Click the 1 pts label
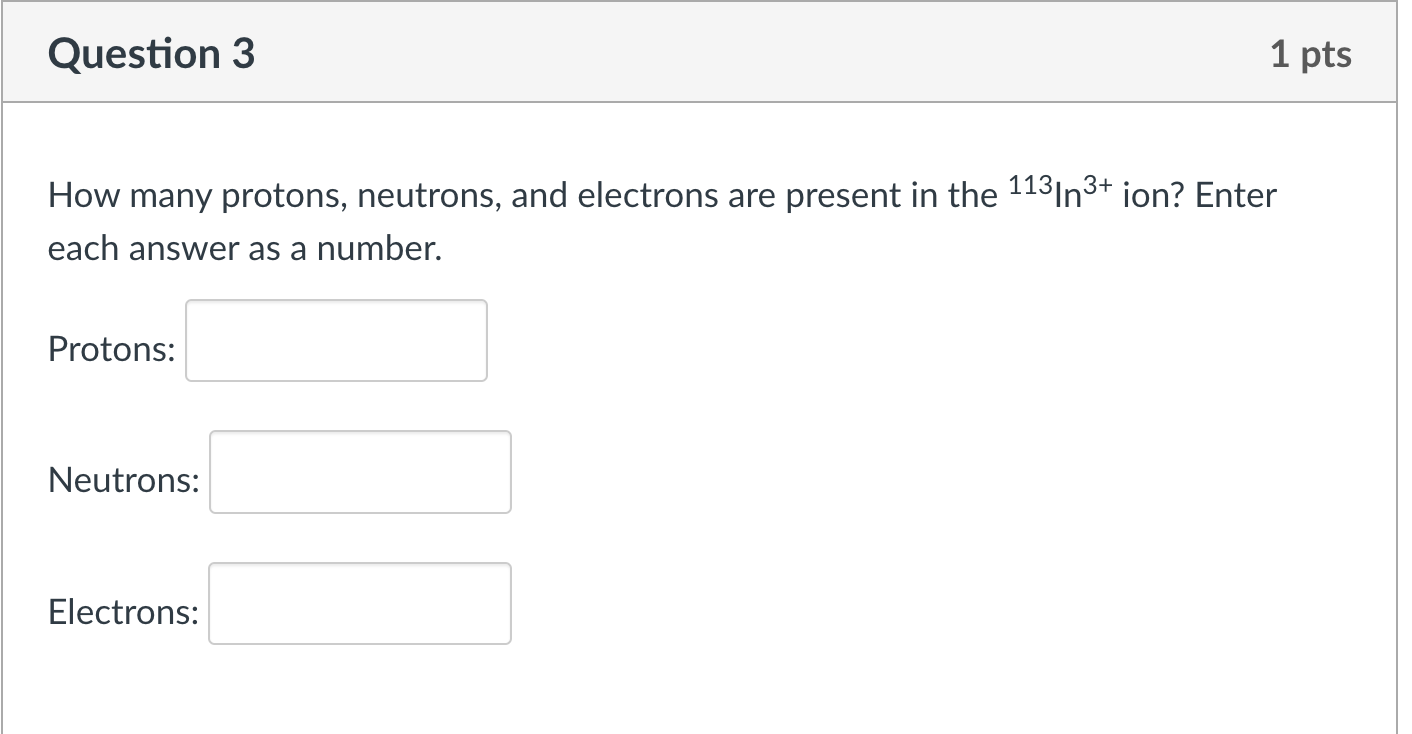This screenshot has width=1412, height=734. click(x=1311, y=54)
